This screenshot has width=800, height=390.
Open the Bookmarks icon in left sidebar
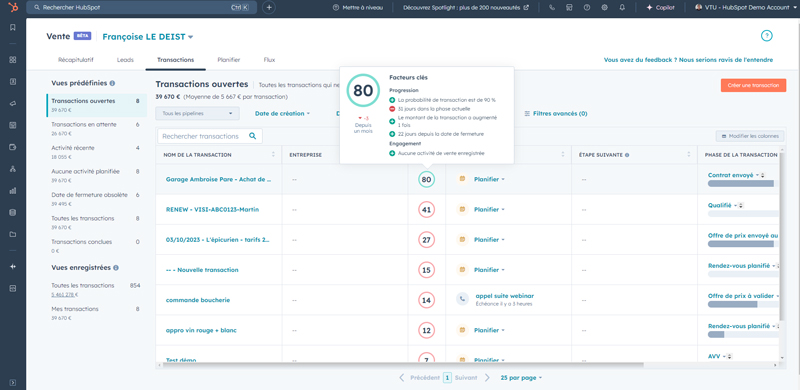(x=13, y=28)
